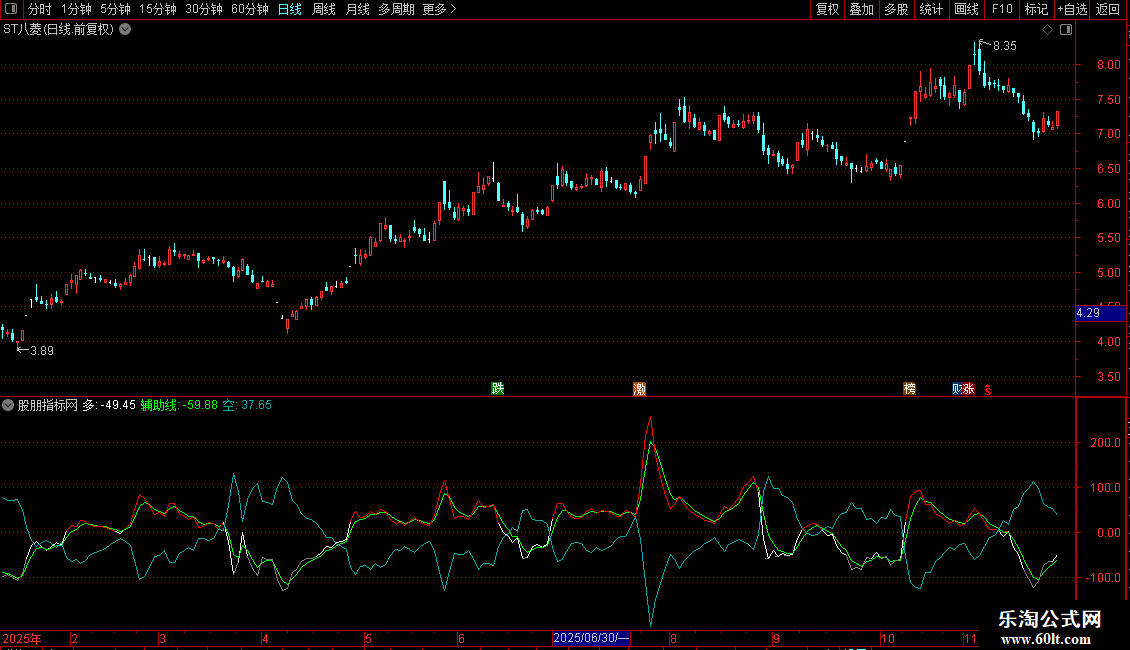Click the 4.29 price axis tag
This screenshot has height=650, width=1130.
[1100, 313]
